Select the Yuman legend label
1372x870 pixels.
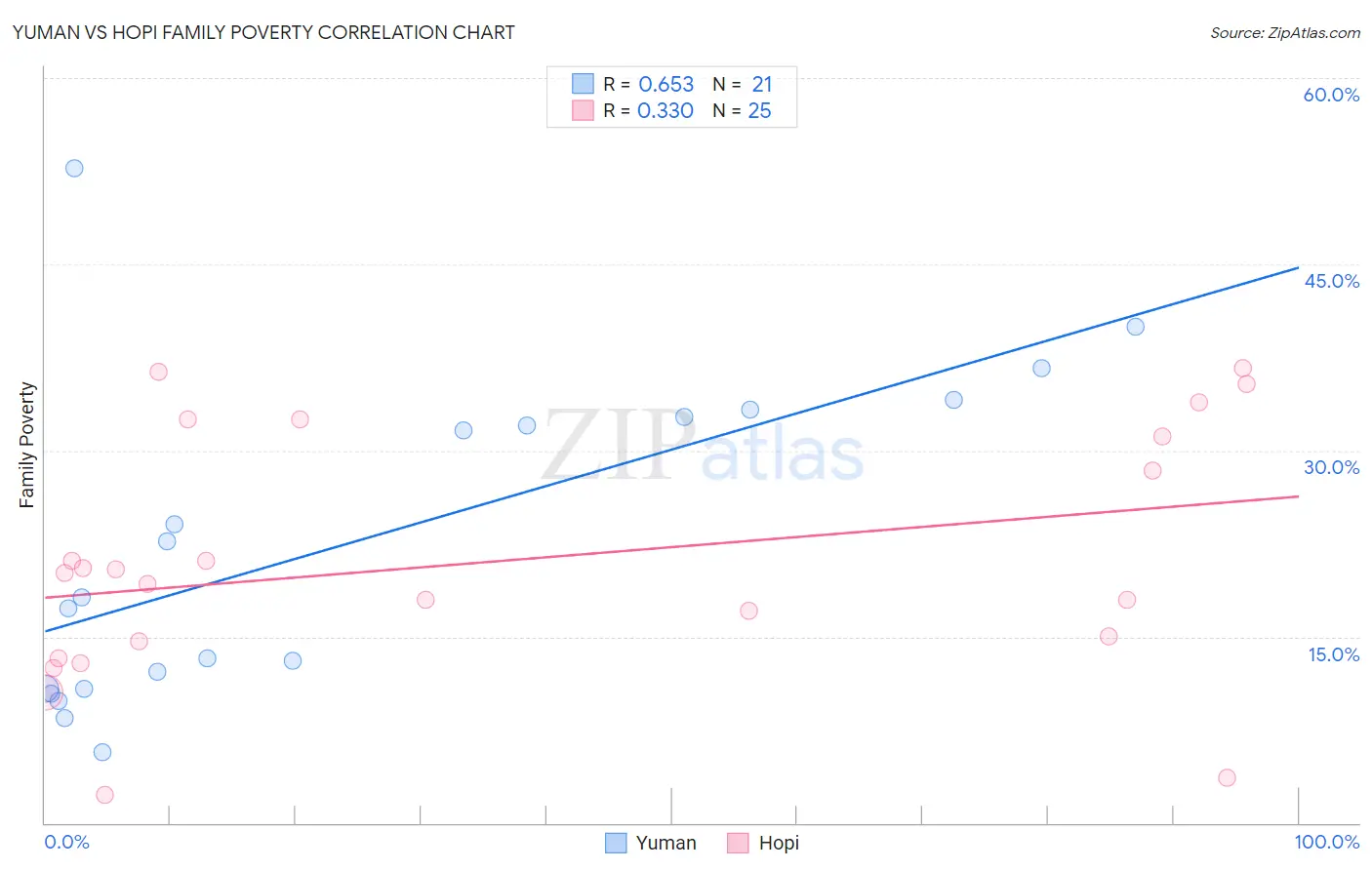pos(666,843)
